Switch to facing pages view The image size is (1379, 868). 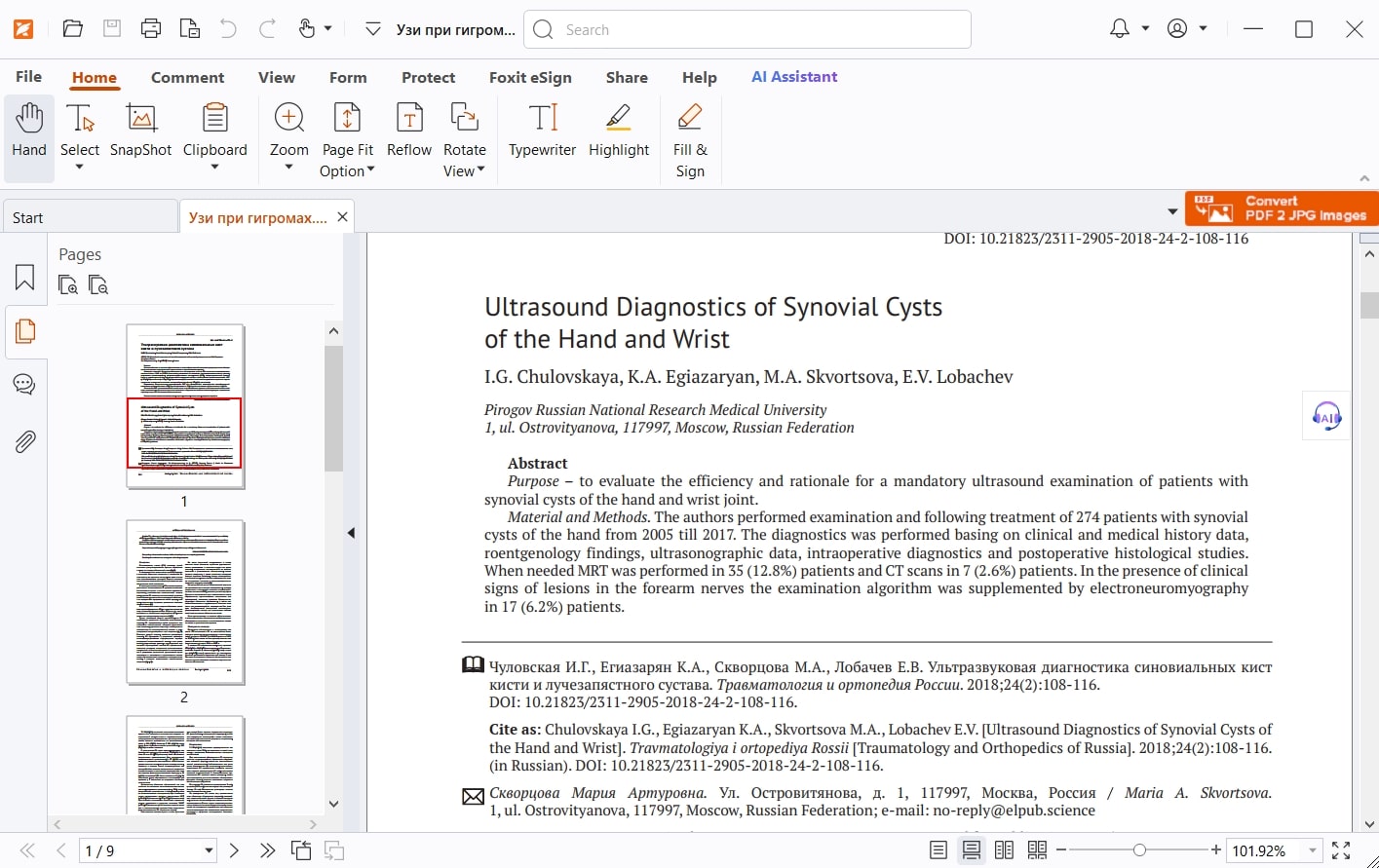pos(1004,850)
